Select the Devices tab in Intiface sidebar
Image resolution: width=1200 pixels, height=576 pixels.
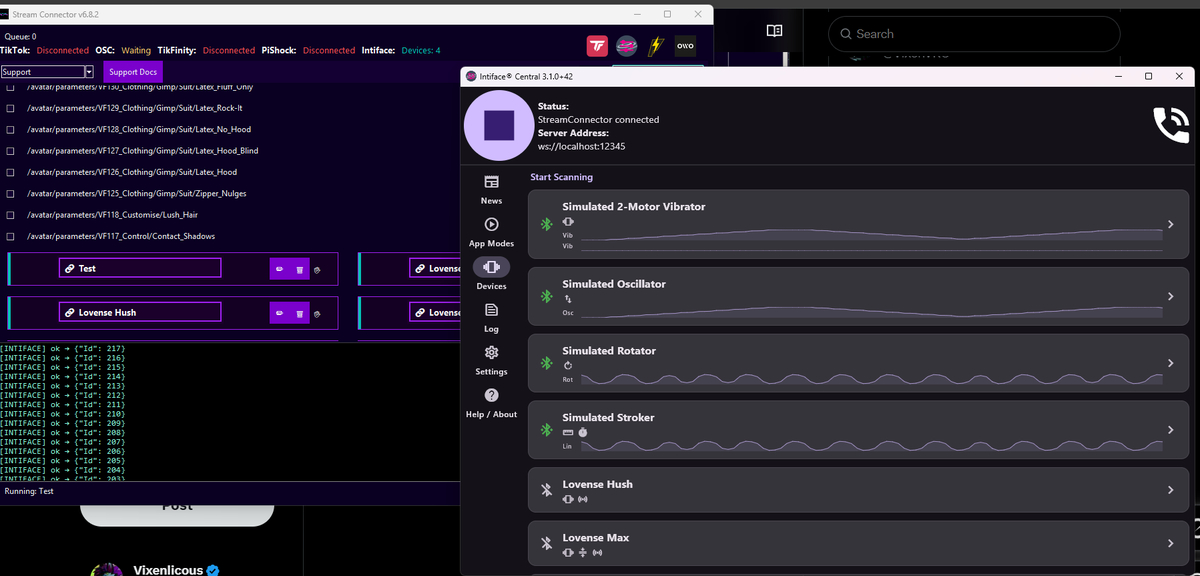point(492,274)
